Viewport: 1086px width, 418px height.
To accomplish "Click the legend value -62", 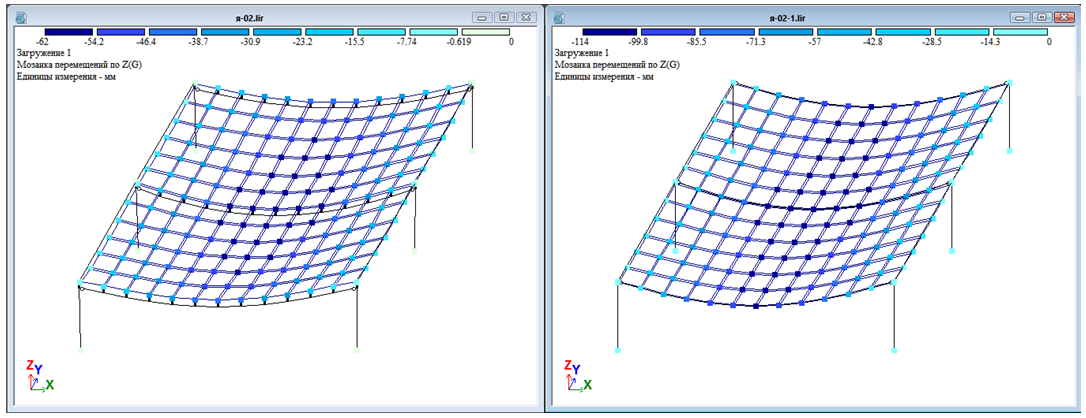I will 44,42.
